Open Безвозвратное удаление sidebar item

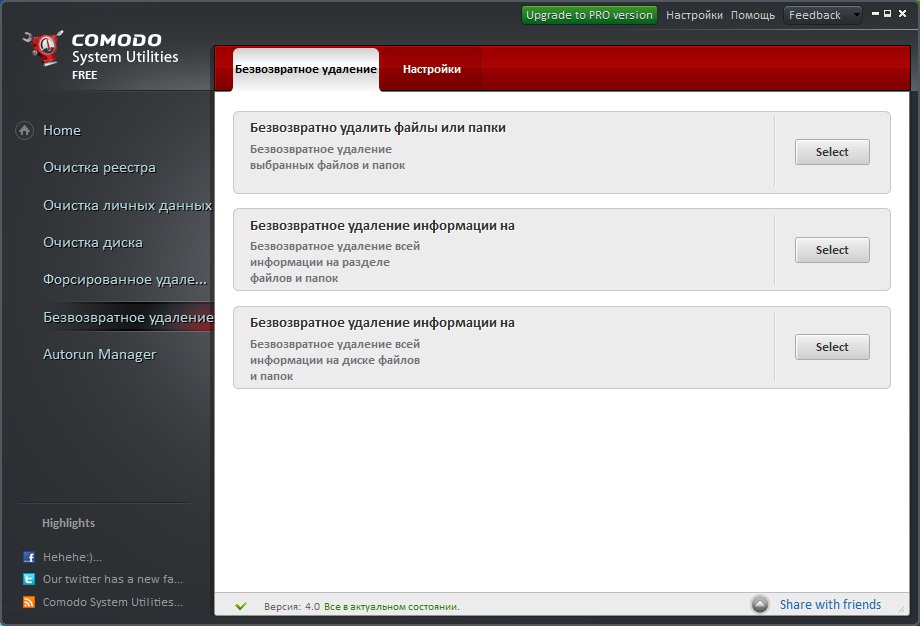coord(128,317)
